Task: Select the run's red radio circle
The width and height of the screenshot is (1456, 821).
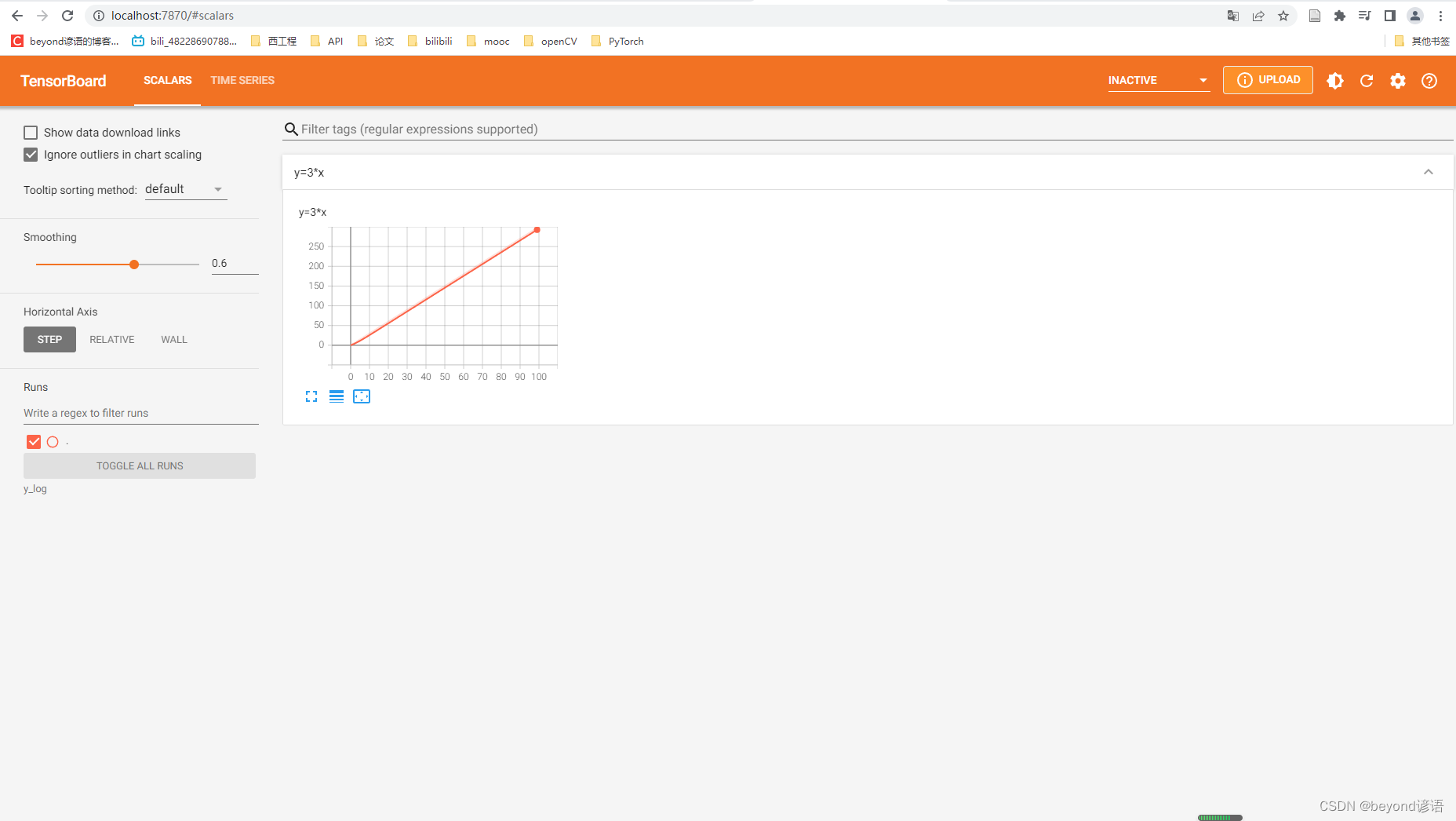Action: [x=53, y=442]
